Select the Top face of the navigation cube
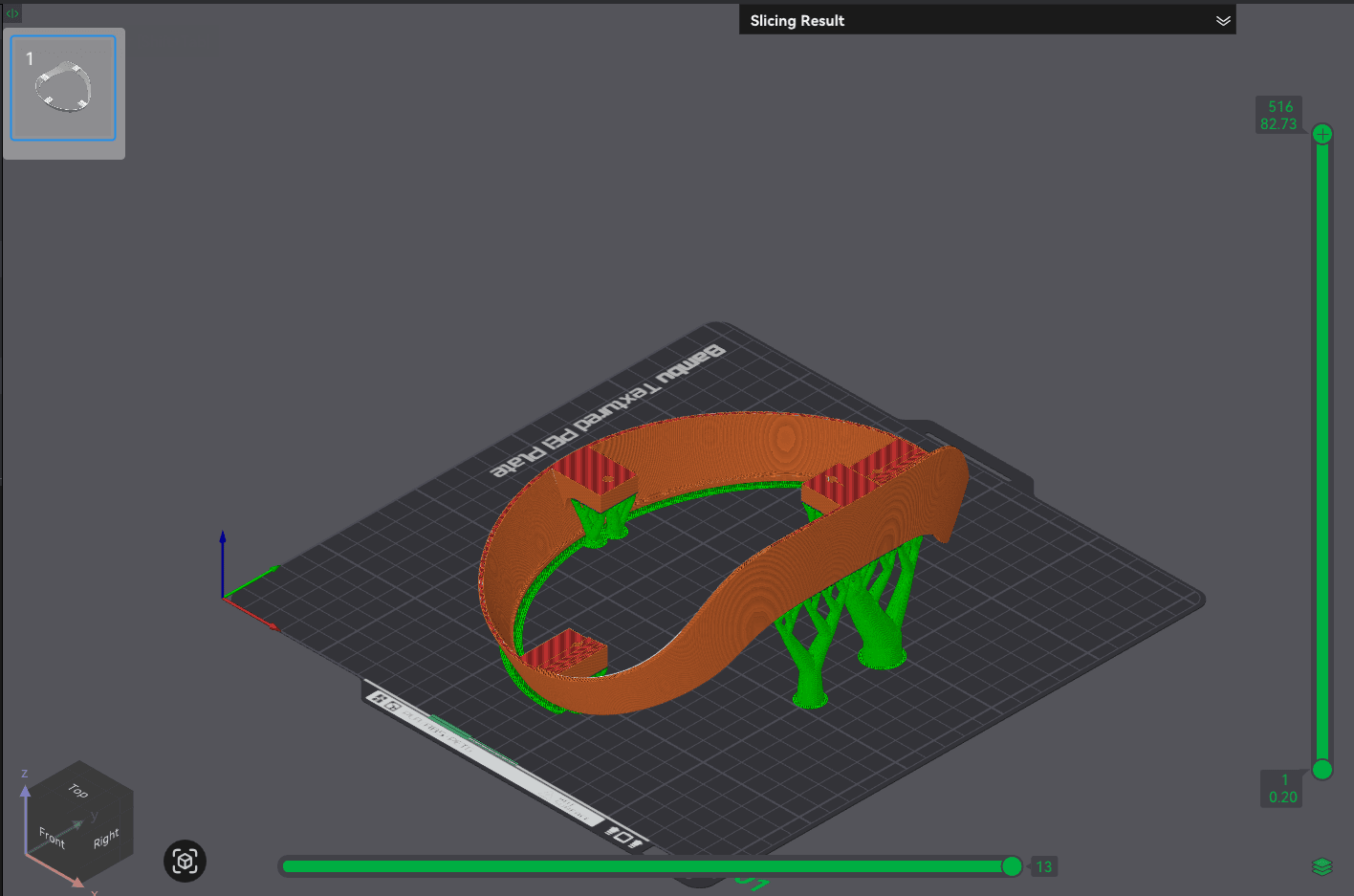Image resolution: width=1354 pixels, height=896 pixels. (x=77, y=791)
